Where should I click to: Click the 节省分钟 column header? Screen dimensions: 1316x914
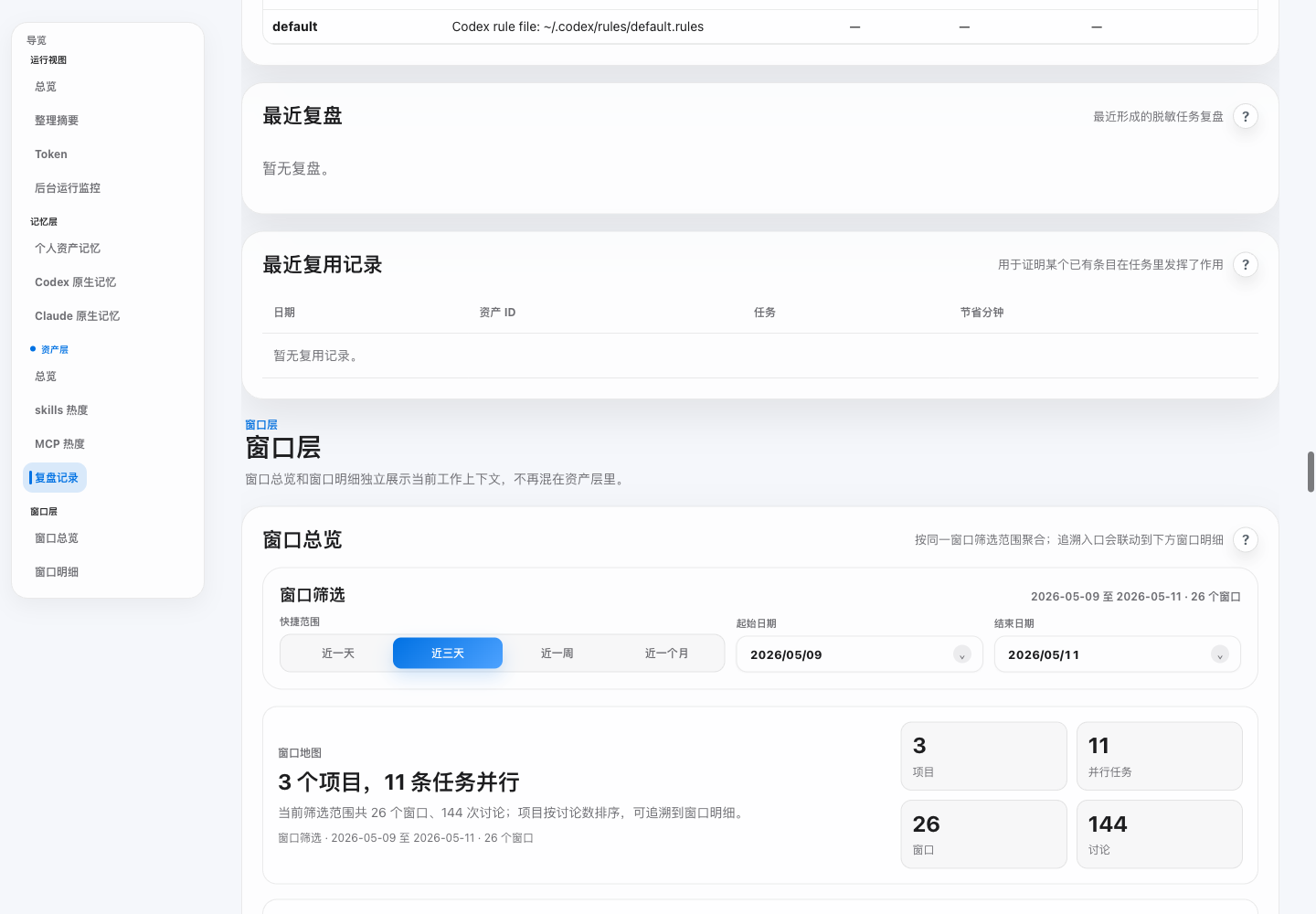[x=982, y=313]
